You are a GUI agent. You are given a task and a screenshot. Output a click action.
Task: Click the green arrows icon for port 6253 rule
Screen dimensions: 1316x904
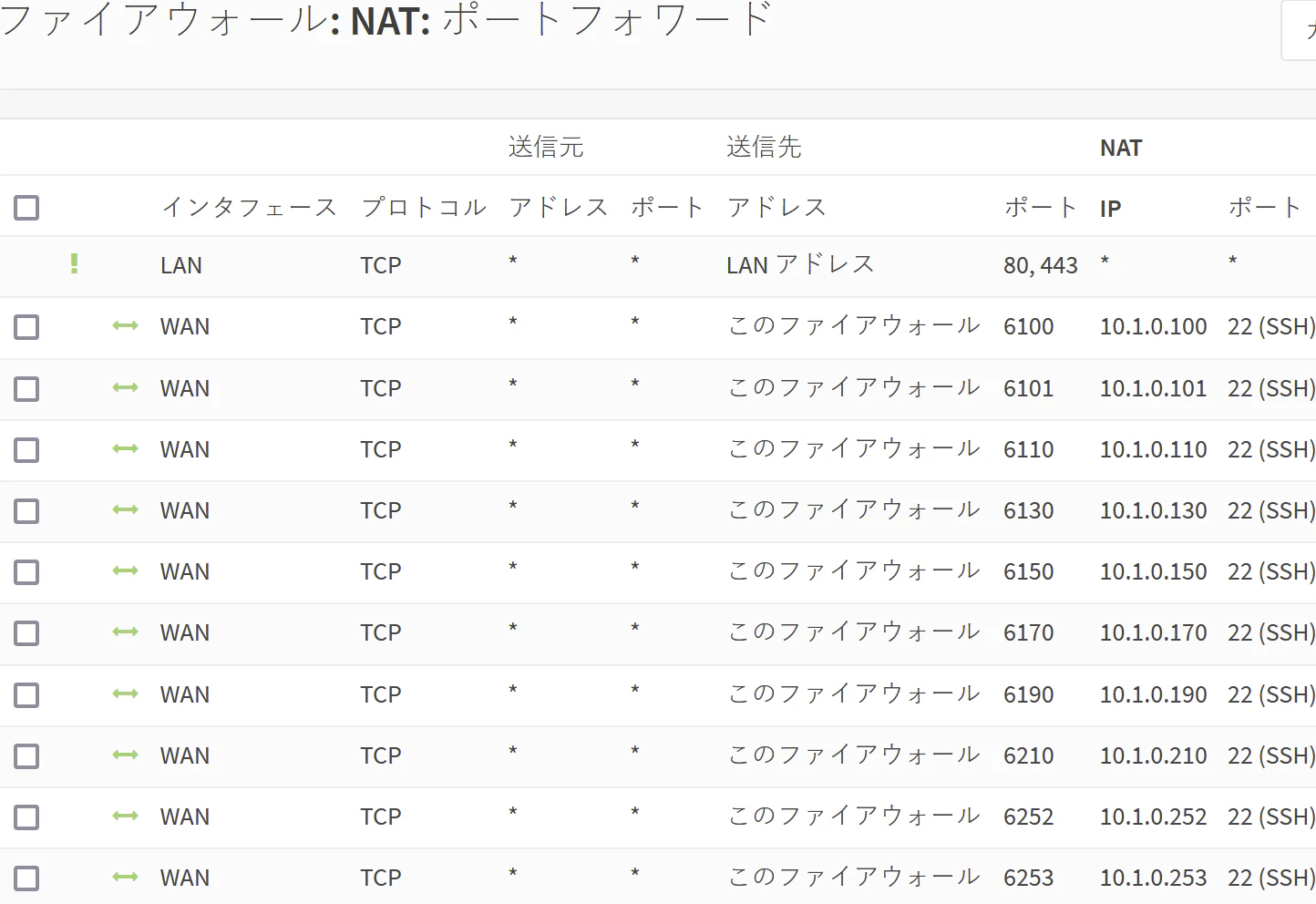[x=125, y=877]
